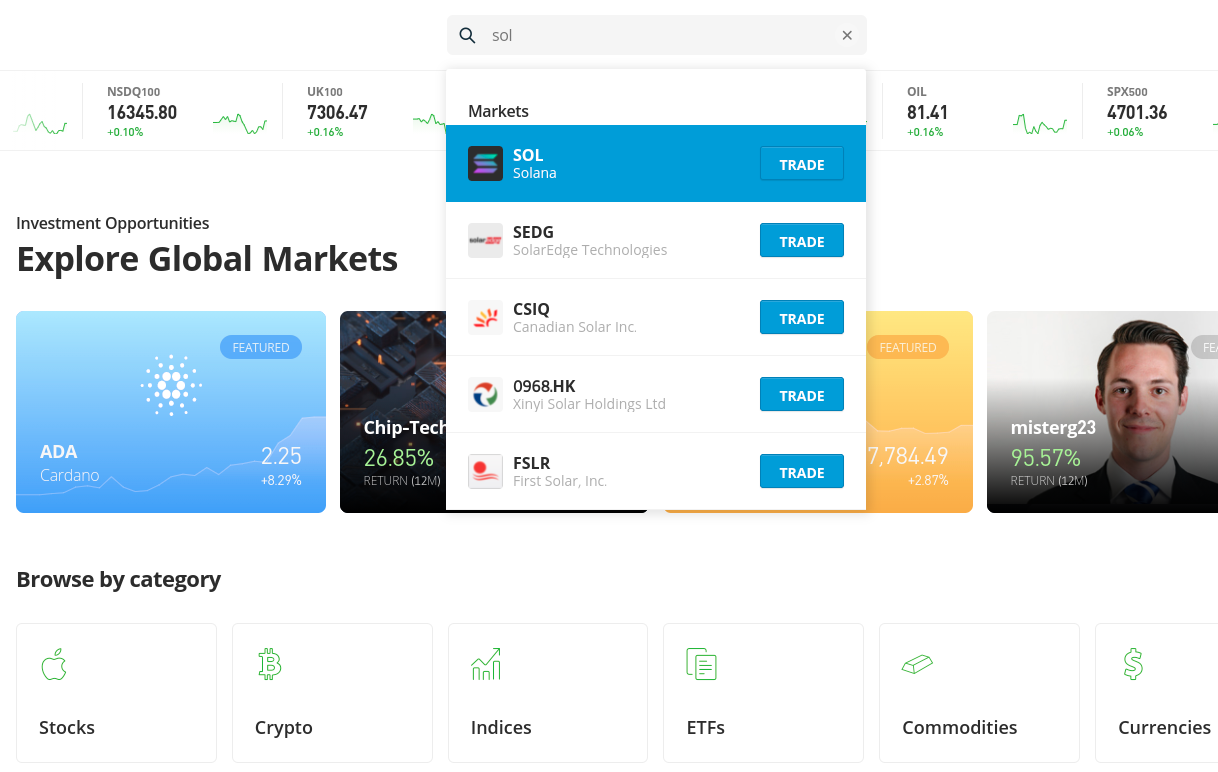Click TRADE button for SEDG
Screen dimensions: 1218x772
(x=802, y=241)
